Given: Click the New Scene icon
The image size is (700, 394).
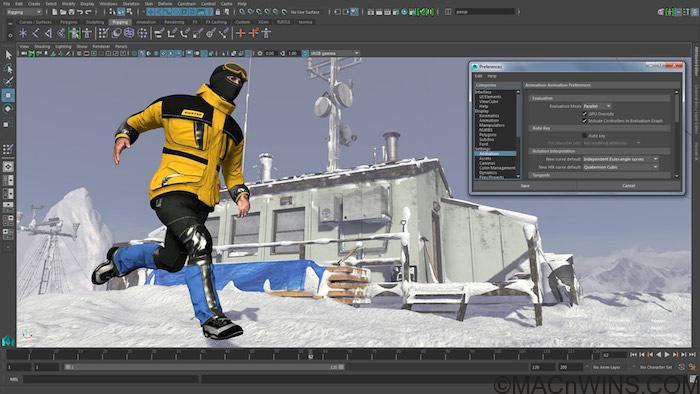Looking at the screenshot, I should pyautogui.click(x=54, y=12).
